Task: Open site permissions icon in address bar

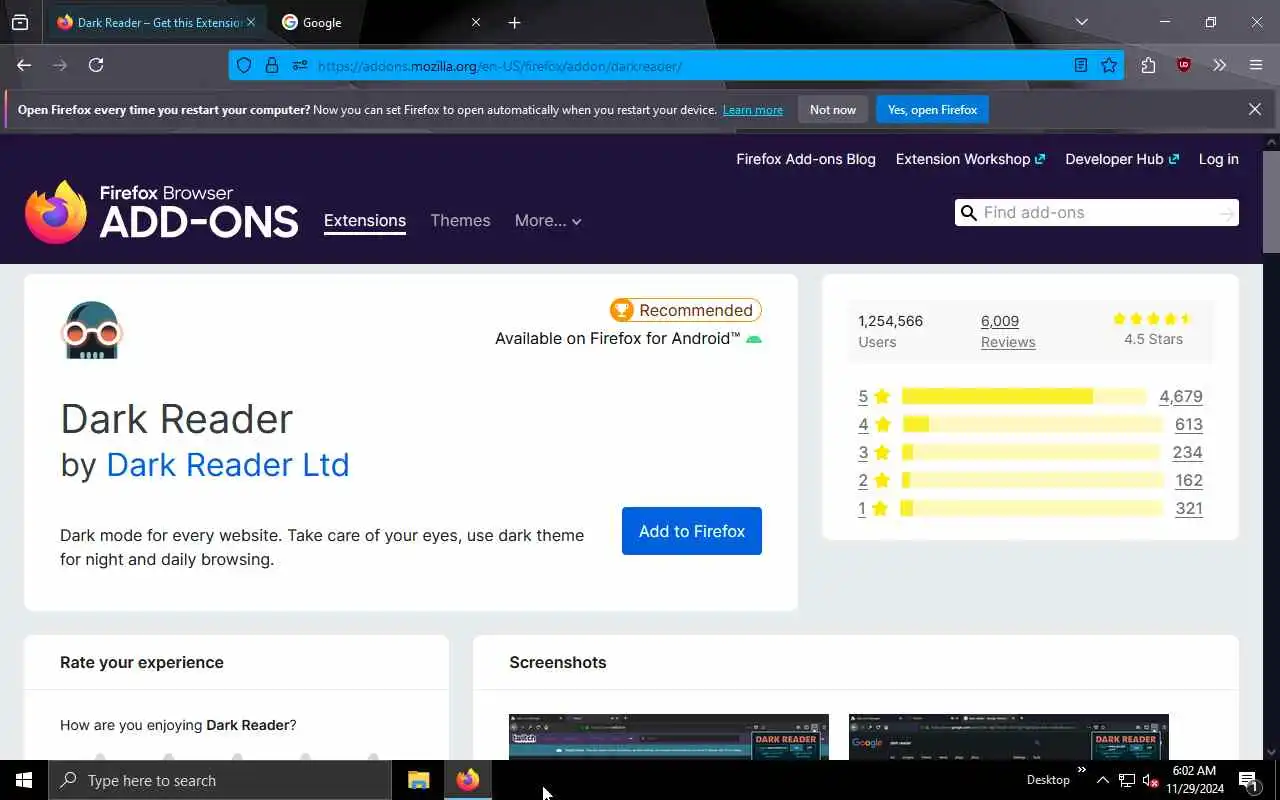Action: 299,66
